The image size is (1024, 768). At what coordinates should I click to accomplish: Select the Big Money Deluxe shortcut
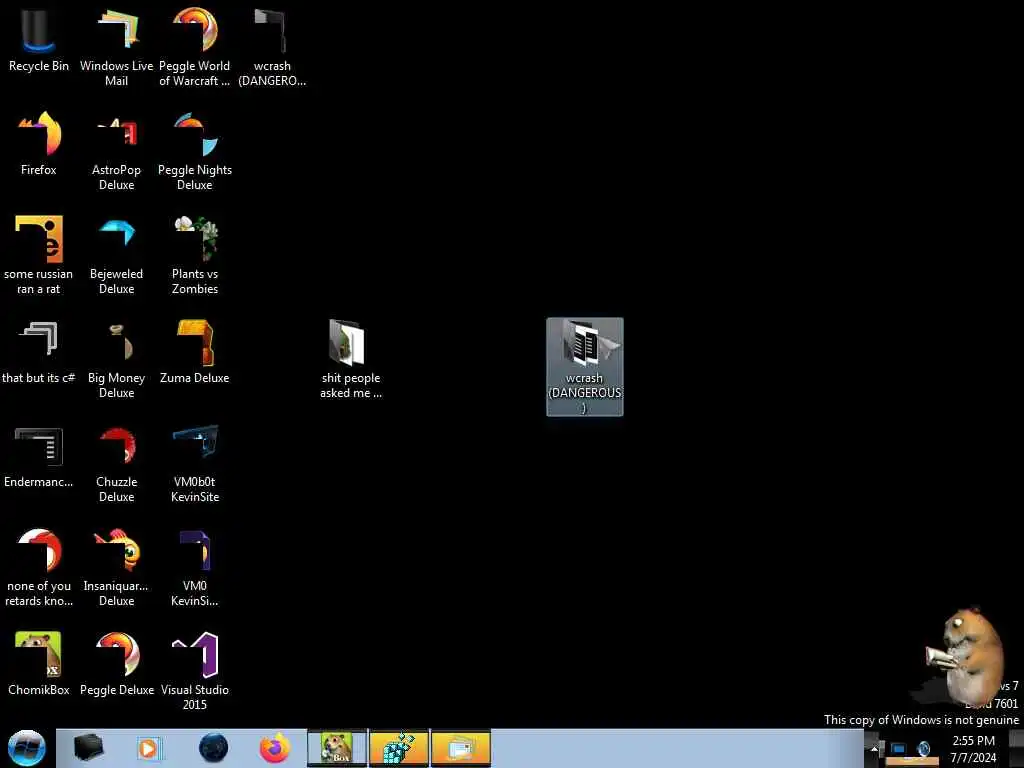tap(116, 359)
